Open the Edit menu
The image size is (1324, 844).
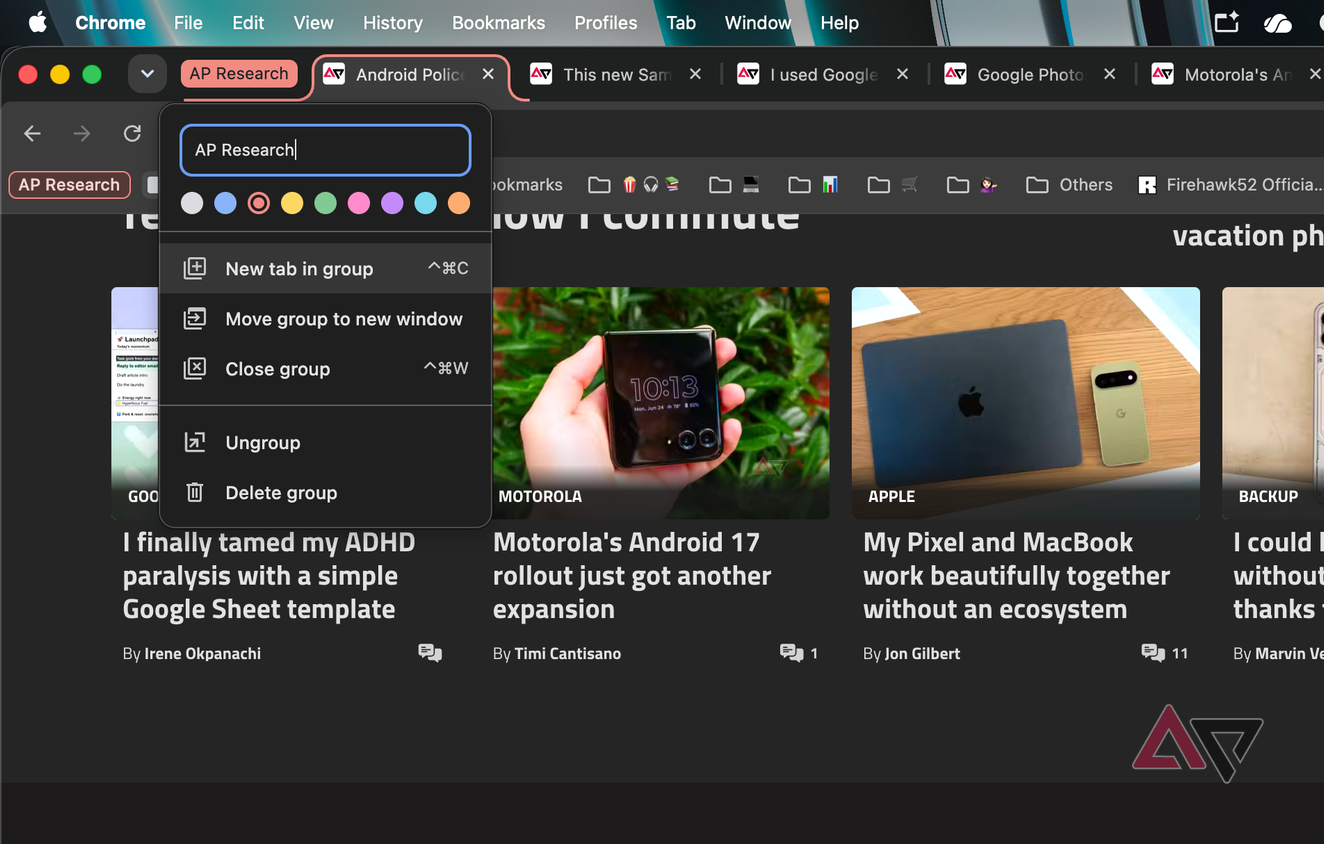tap(248, 22)
